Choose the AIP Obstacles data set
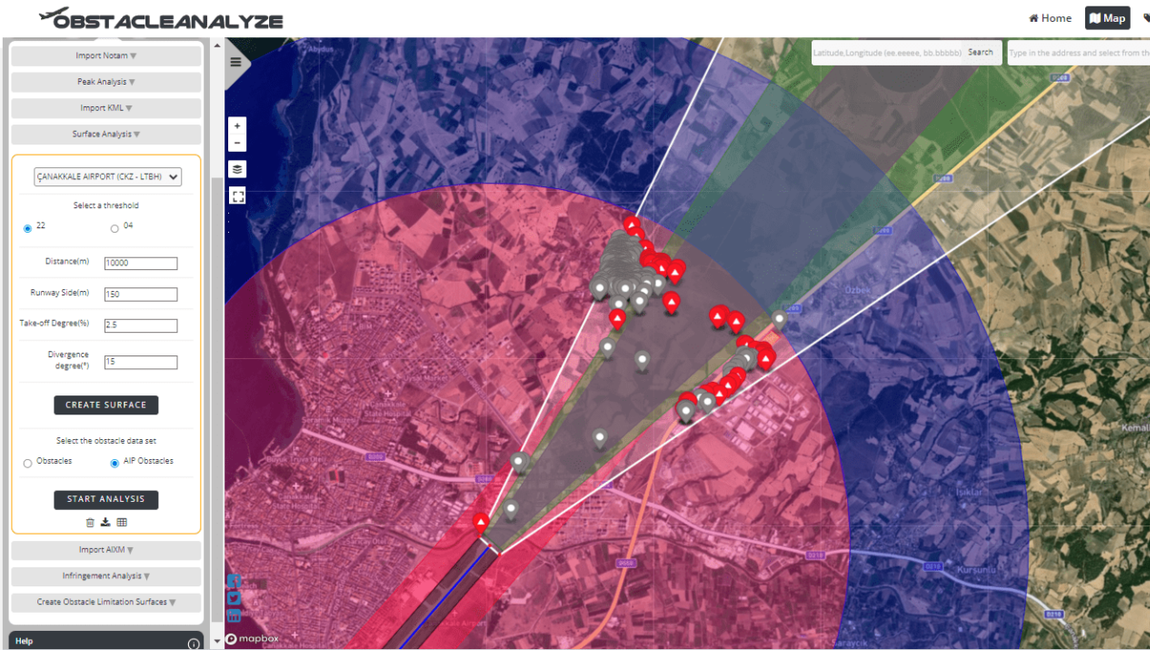1150x650 pixels. tap(114, 464)
